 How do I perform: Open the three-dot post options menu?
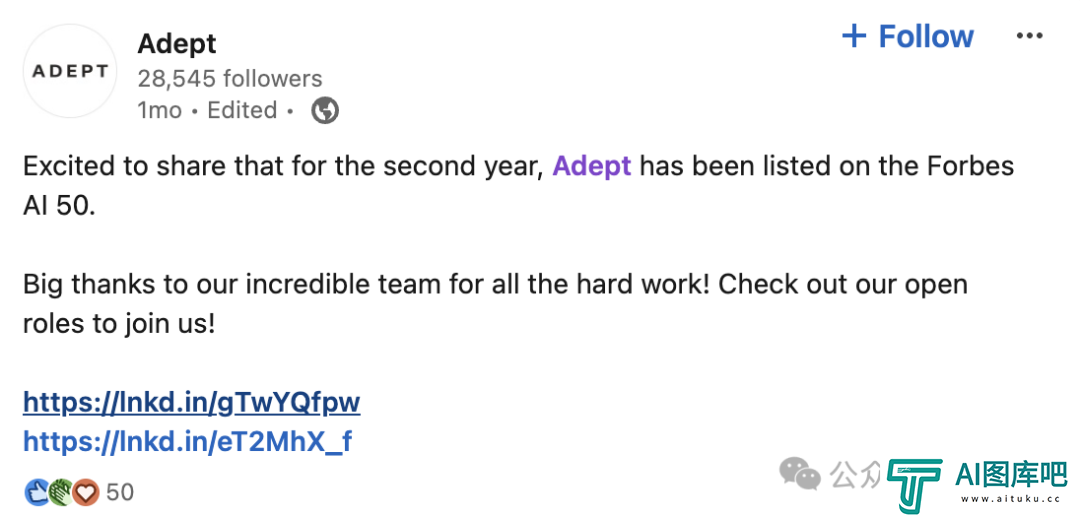(x=1030, y=36)
